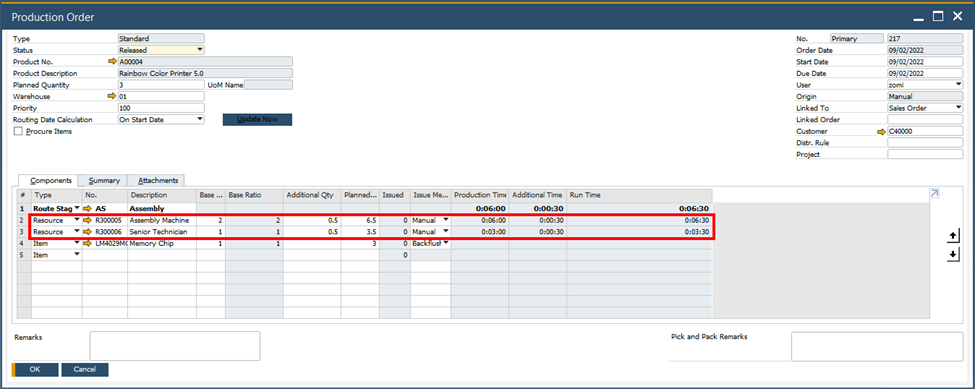Open Type dropdown for Senior Technician row
This screenshot has height=389, width=975.
[x=77, y=232]
